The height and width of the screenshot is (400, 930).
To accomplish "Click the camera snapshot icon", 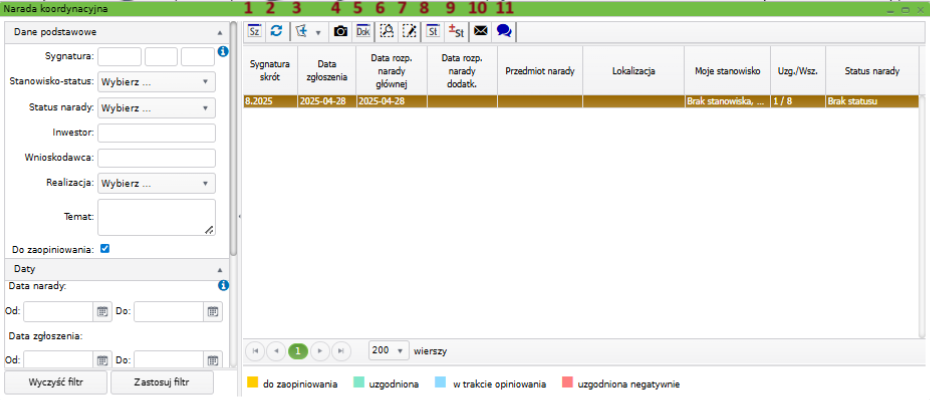I will coord(341,31).
